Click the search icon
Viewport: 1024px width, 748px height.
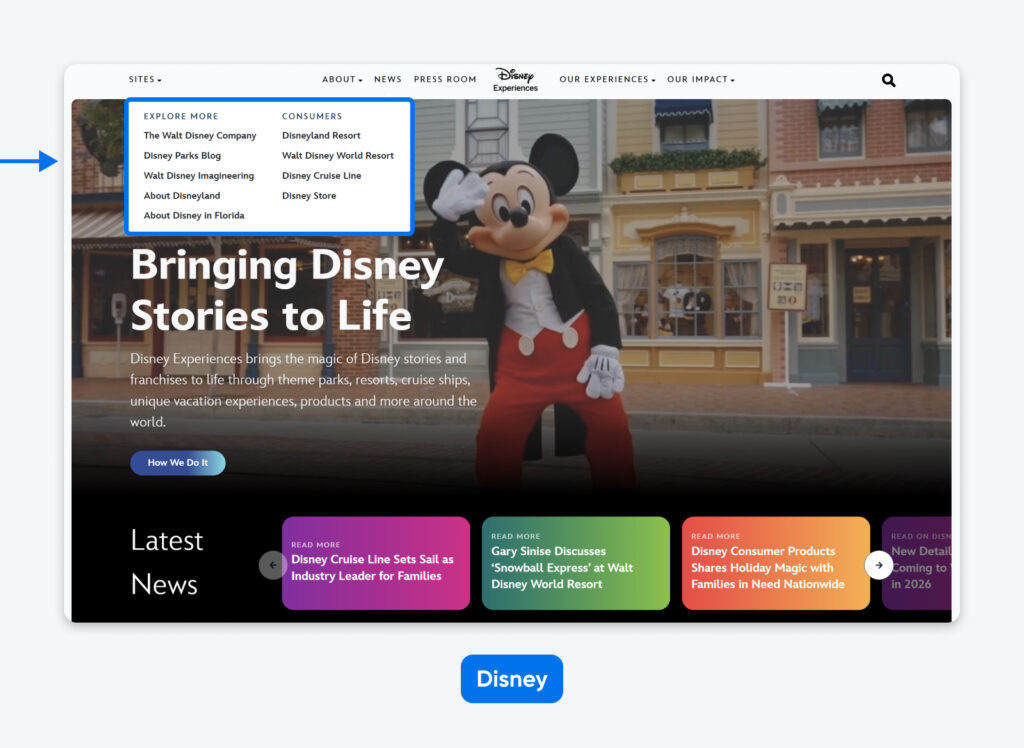888,80
